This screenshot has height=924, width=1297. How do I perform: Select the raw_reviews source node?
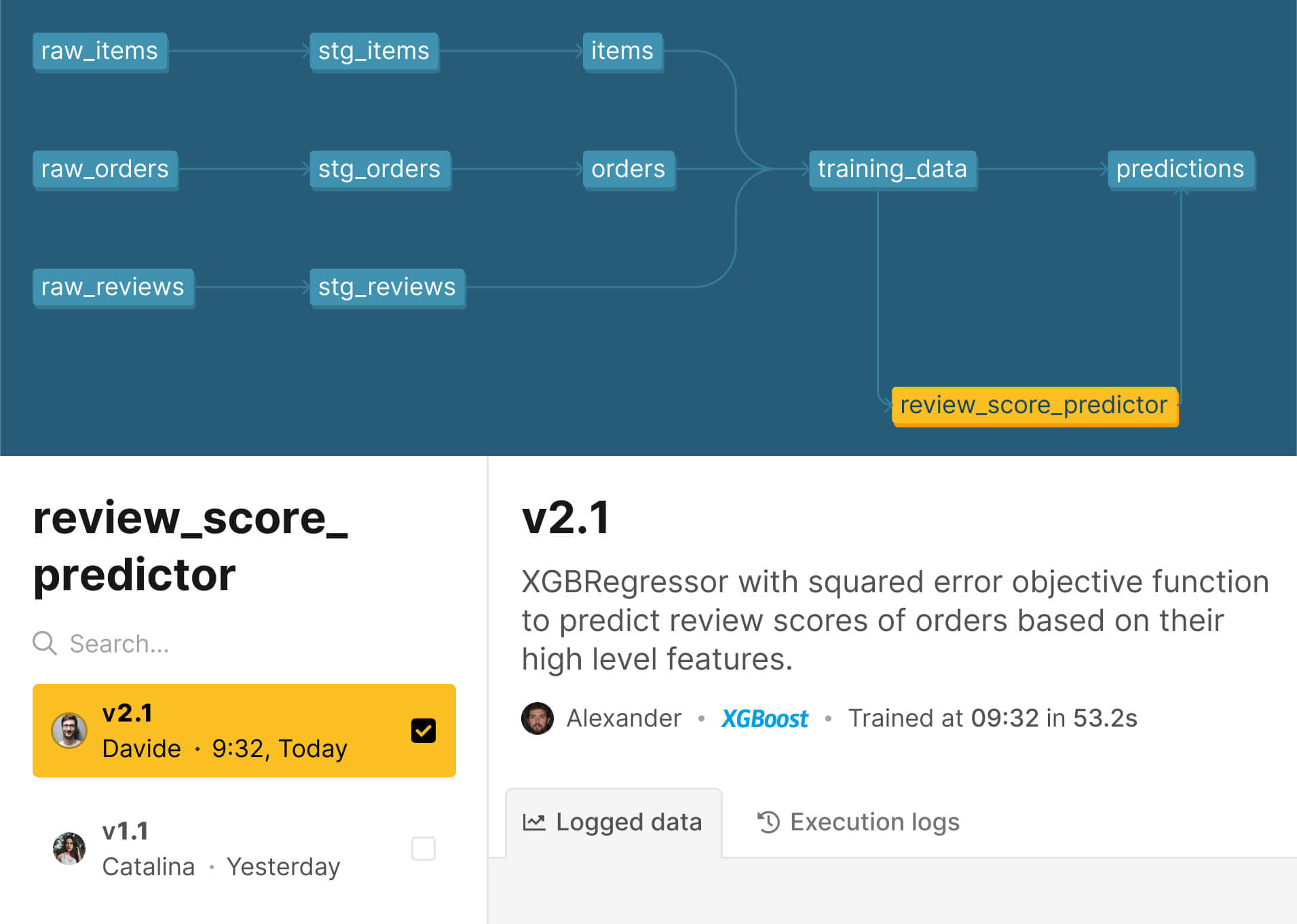(x=113, y=288)
